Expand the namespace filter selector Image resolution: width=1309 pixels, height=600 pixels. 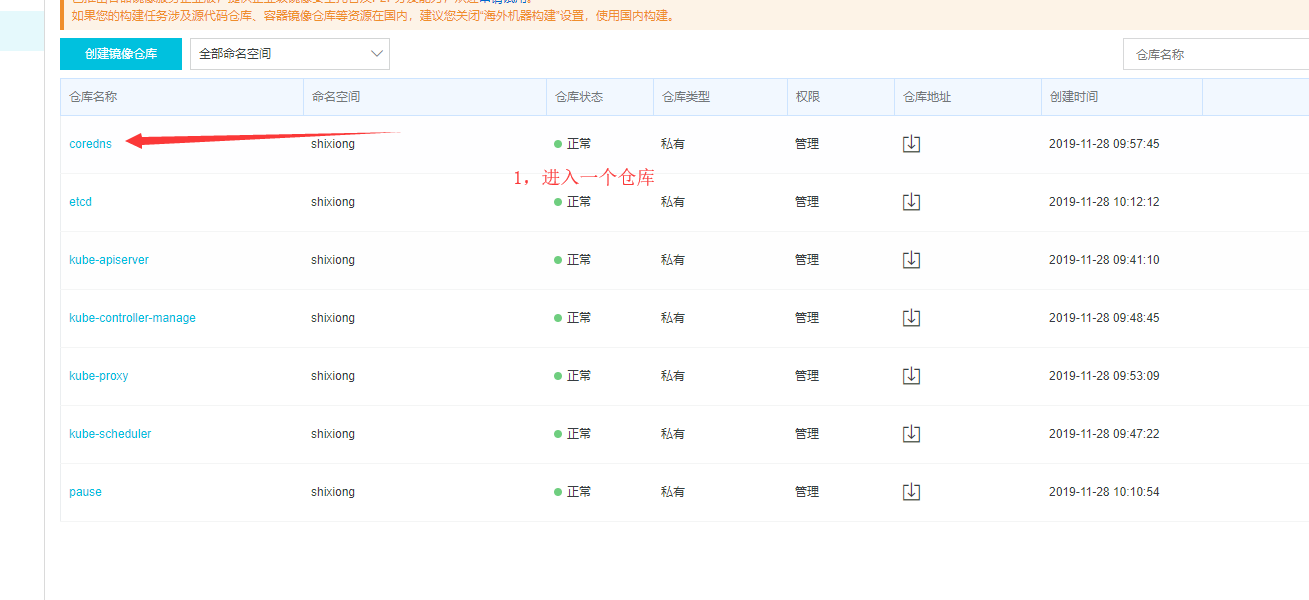tap(289, 54)
